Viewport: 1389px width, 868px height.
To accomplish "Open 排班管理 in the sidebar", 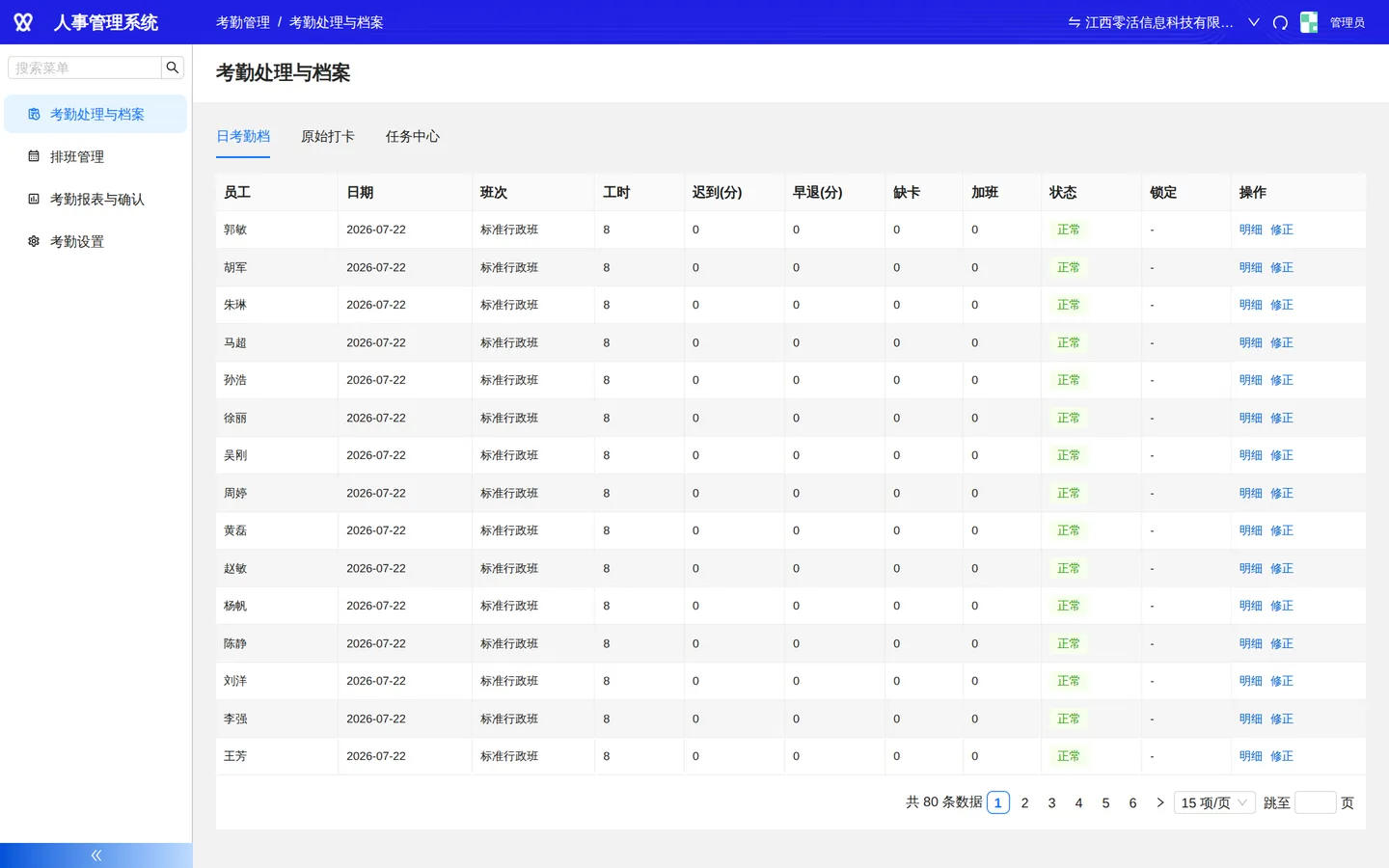I will (95, 156).
